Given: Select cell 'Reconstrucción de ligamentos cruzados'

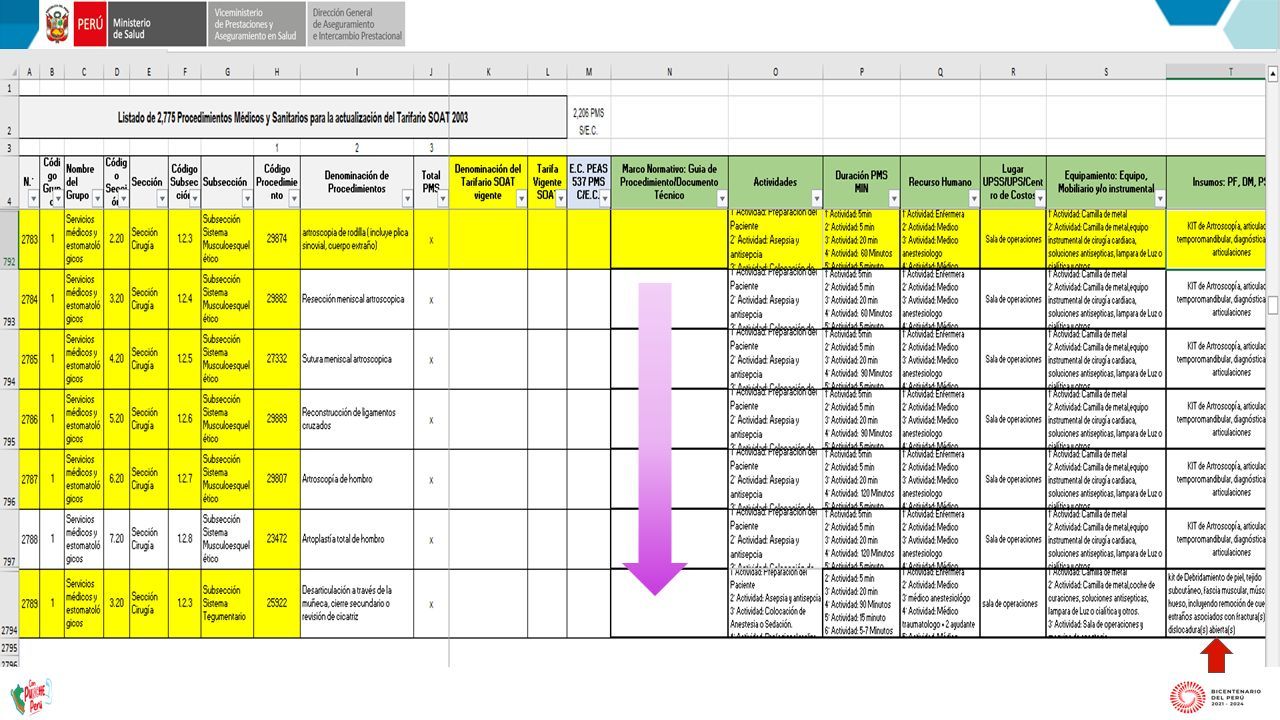Looking at the screenshot, I should pos(357,419).
